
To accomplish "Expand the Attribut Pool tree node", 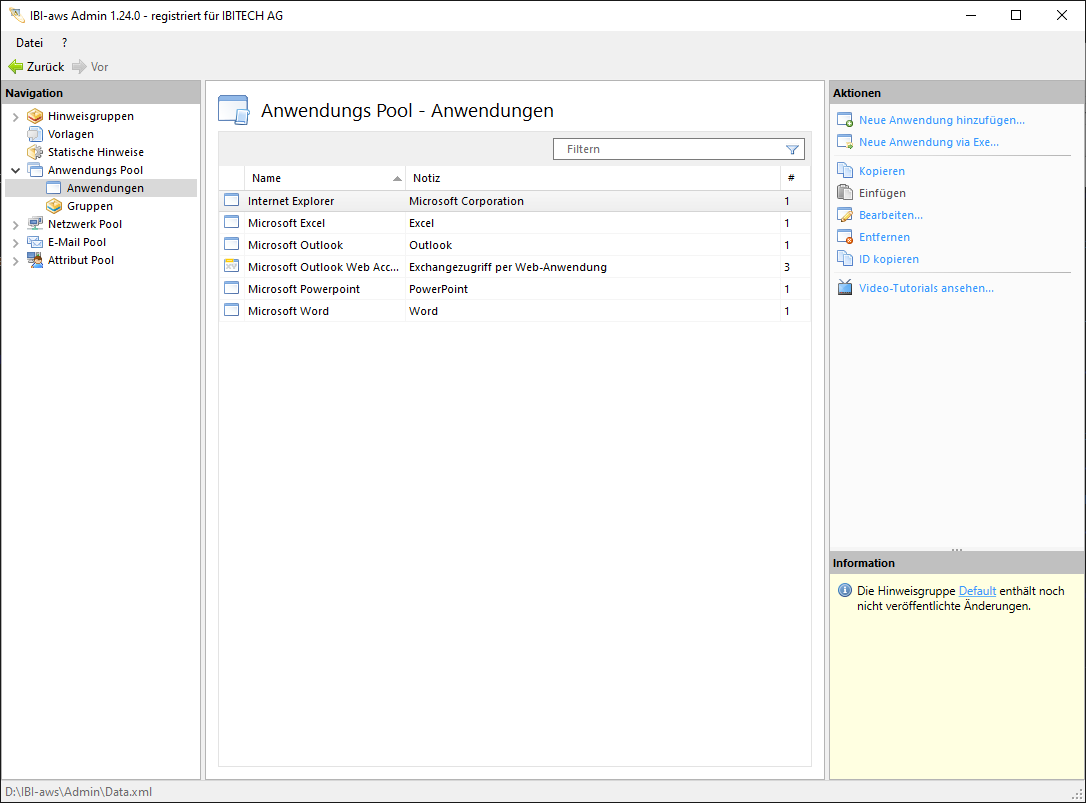I will point(15,261).
